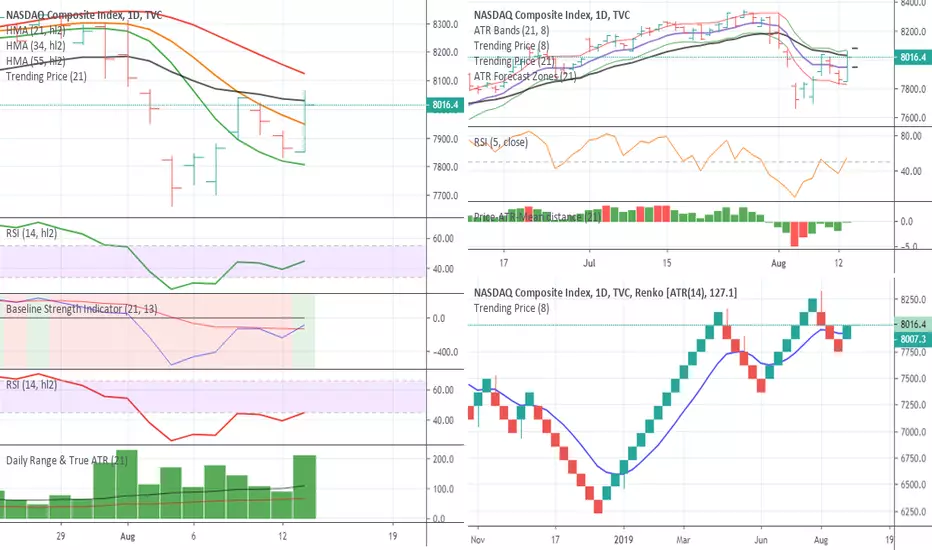Screen dimensions: 932x550
Task: Click 8300.0 on the HMA chart price axis
Action: [x=445, y=24]
